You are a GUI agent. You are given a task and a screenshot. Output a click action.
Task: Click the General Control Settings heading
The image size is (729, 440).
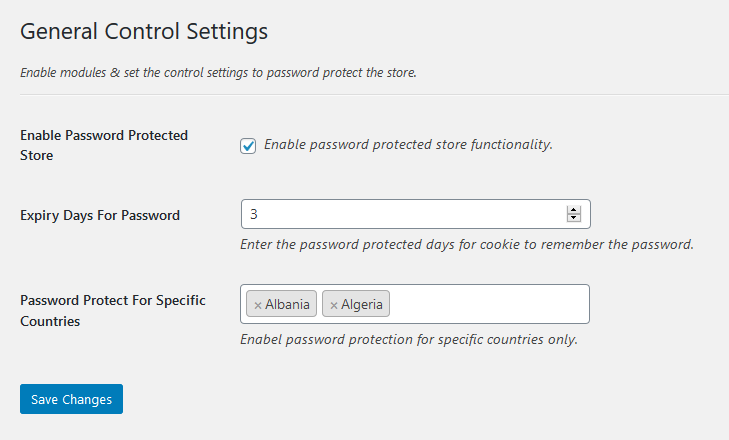(144, 31)
